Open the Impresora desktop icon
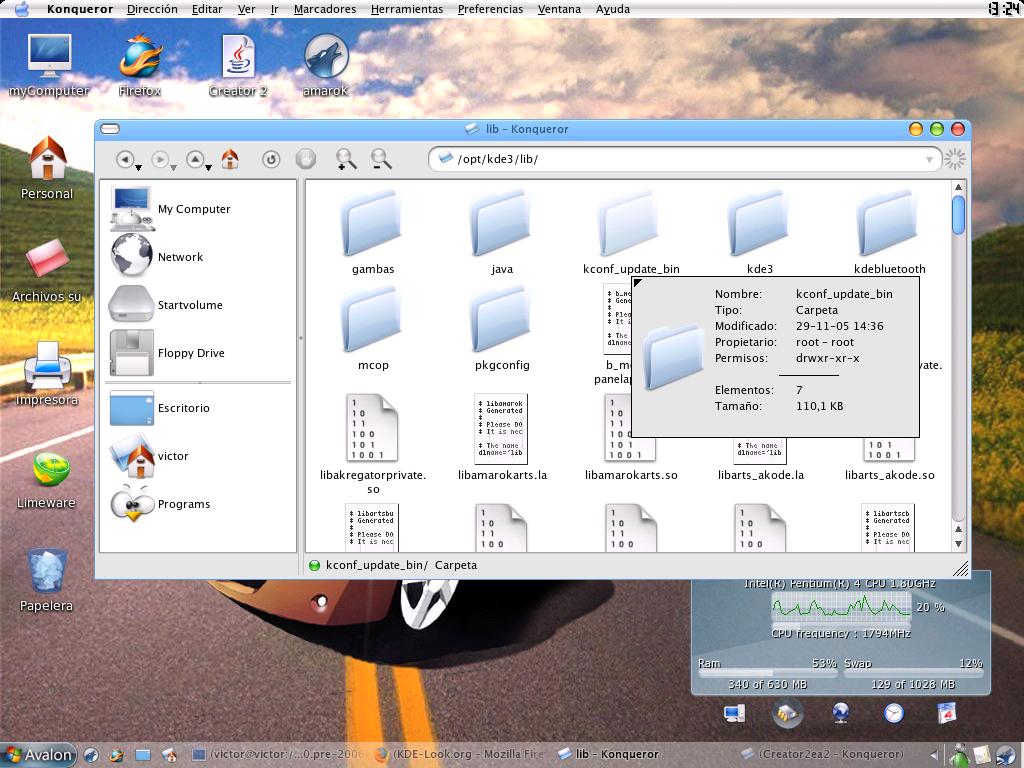1024x768 pixels. (46, 374)
